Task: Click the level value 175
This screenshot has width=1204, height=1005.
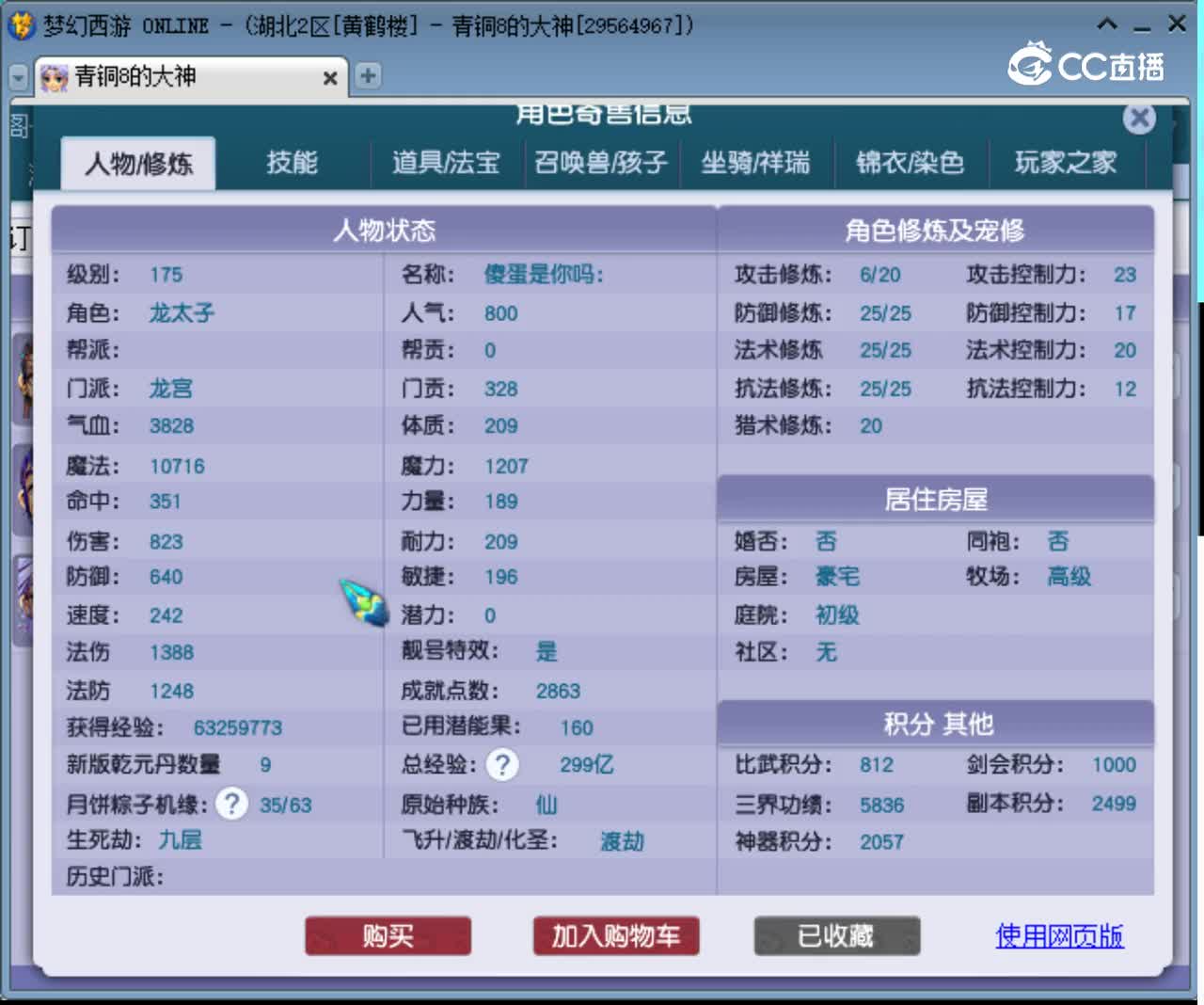Action: coord(166,275)
